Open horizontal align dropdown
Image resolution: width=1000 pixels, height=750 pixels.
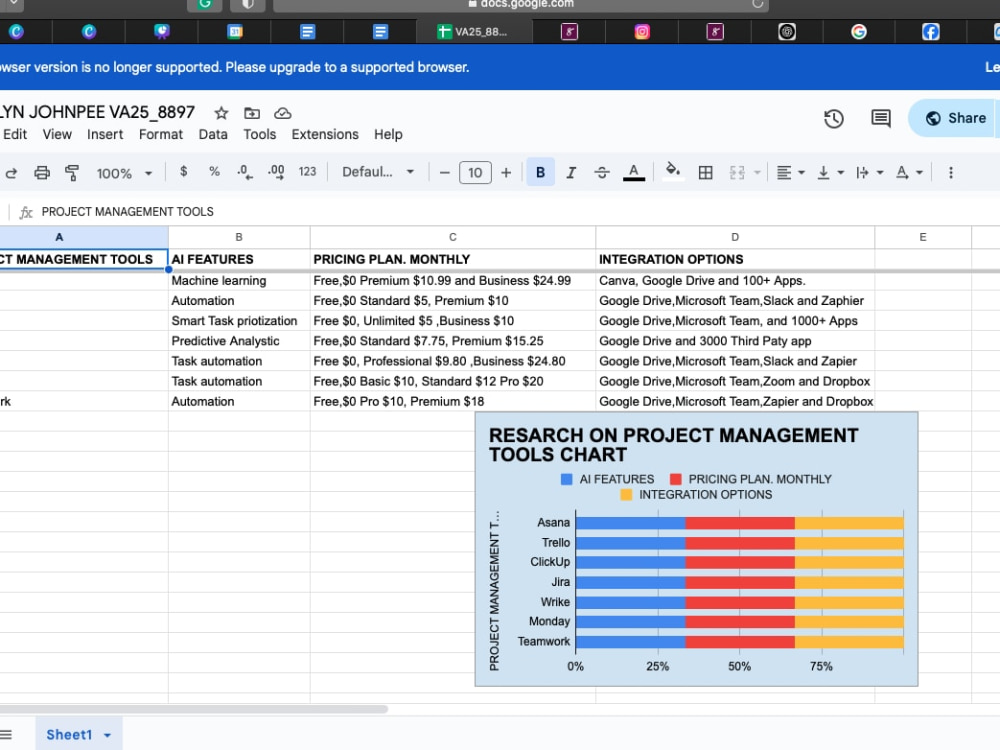[x=790, y=173]
